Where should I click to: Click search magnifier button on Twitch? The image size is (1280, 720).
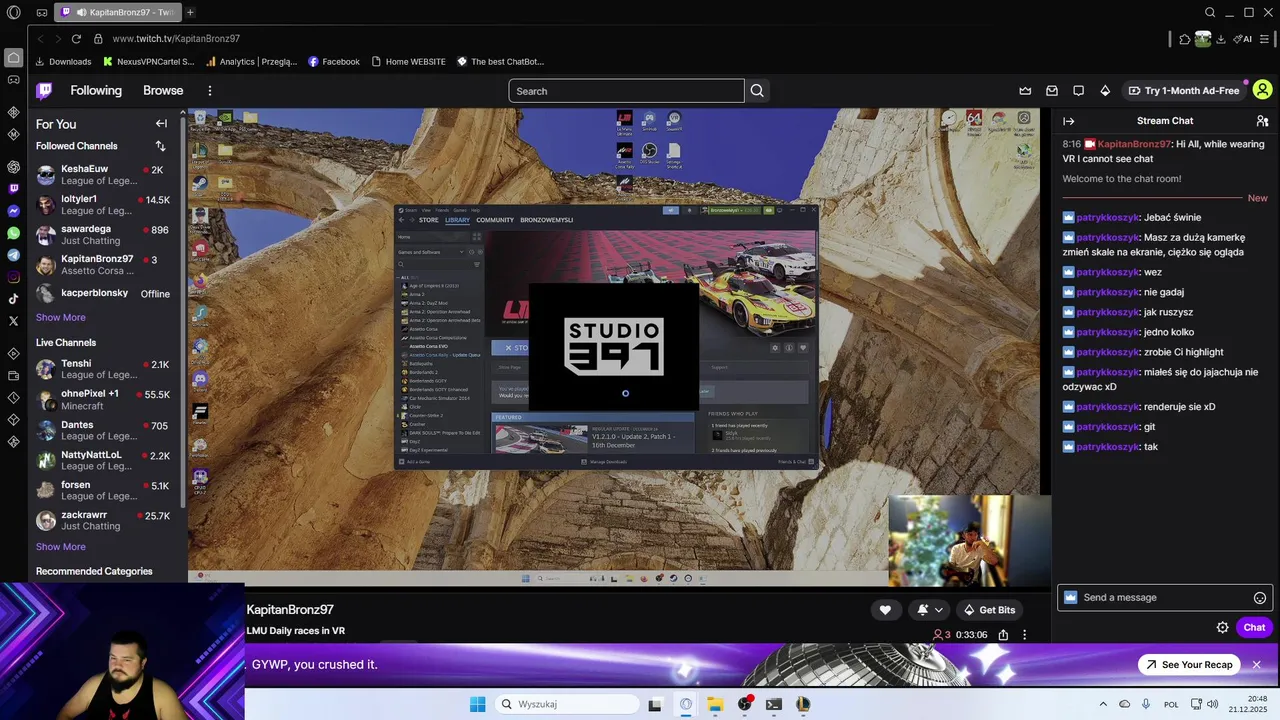pos(757,91)
